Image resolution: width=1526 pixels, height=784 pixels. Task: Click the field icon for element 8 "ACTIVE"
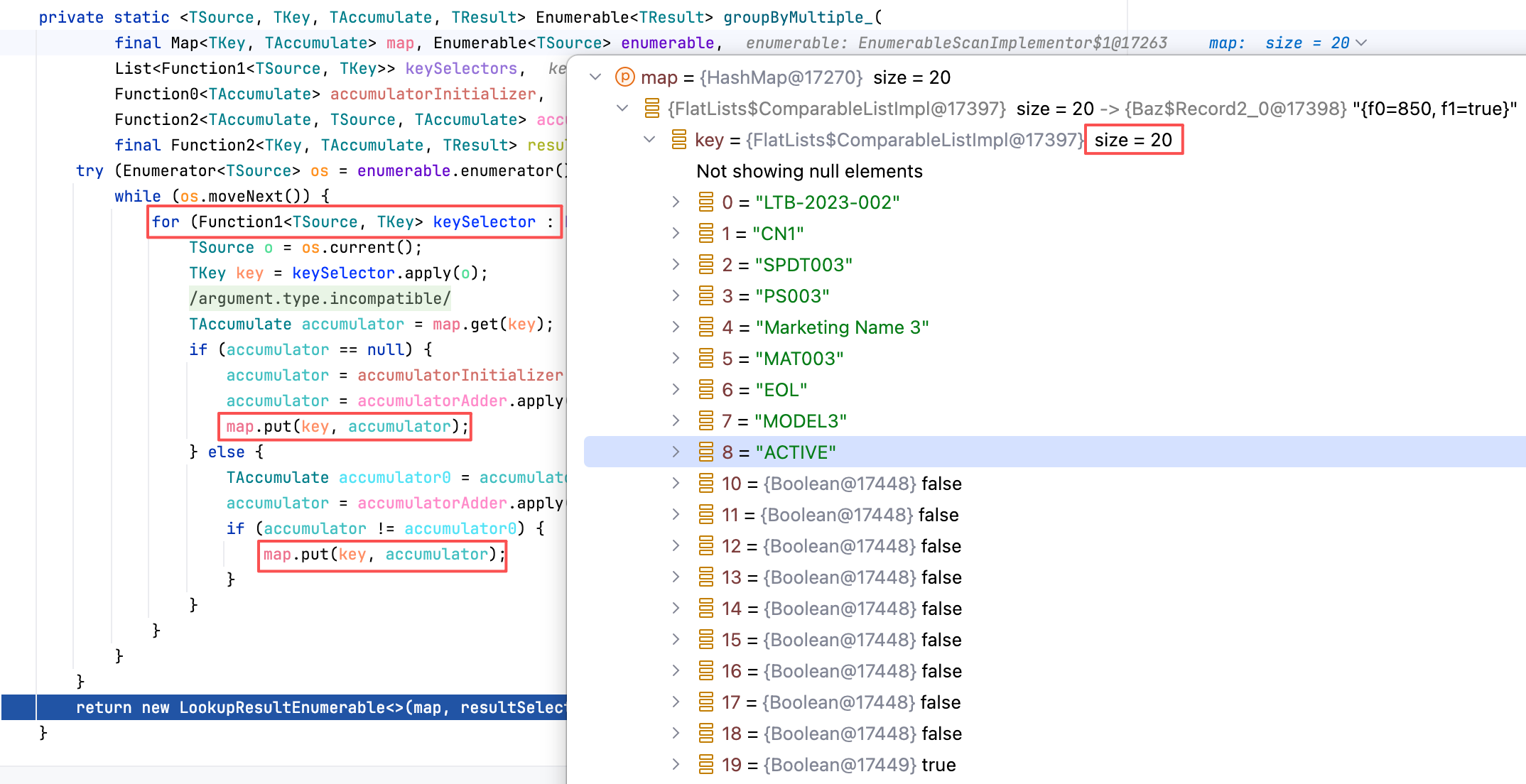tap(705, 452)
